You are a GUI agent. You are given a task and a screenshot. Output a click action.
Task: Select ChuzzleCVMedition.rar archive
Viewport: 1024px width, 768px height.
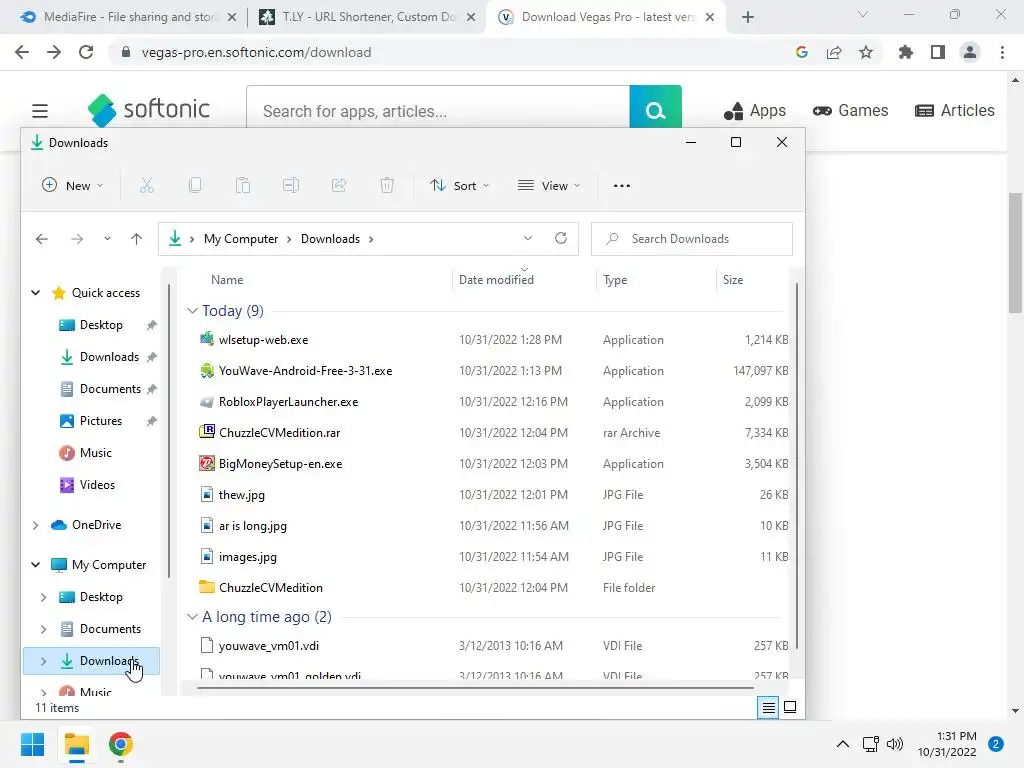coord(279,432)
